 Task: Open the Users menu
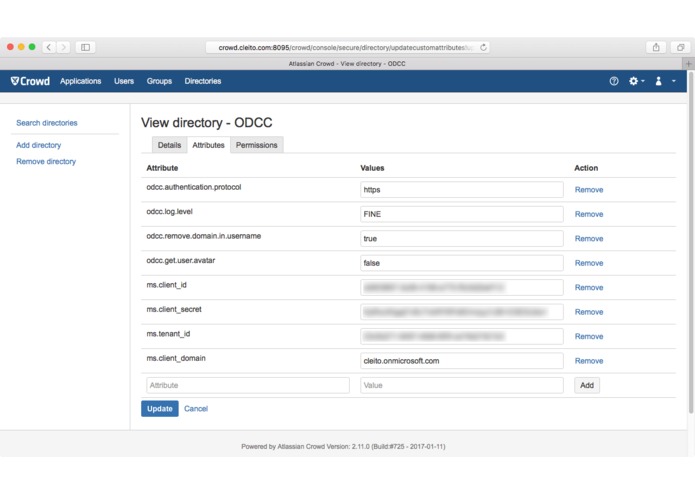124,81
